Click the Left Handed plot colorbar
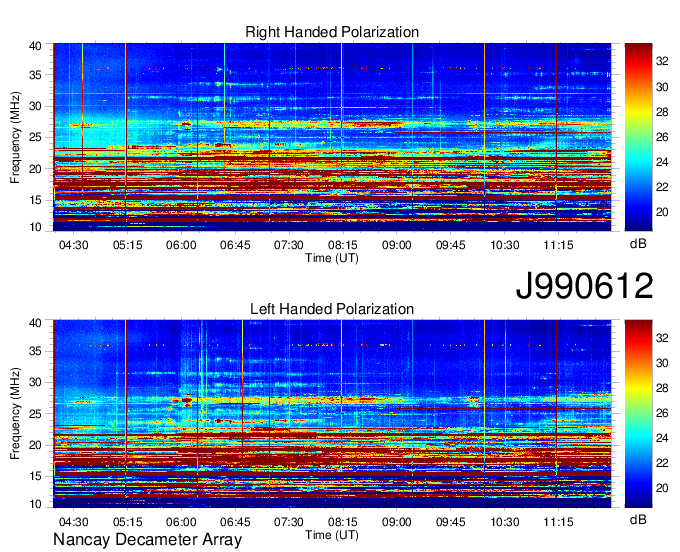 click(x=638, y=414)
